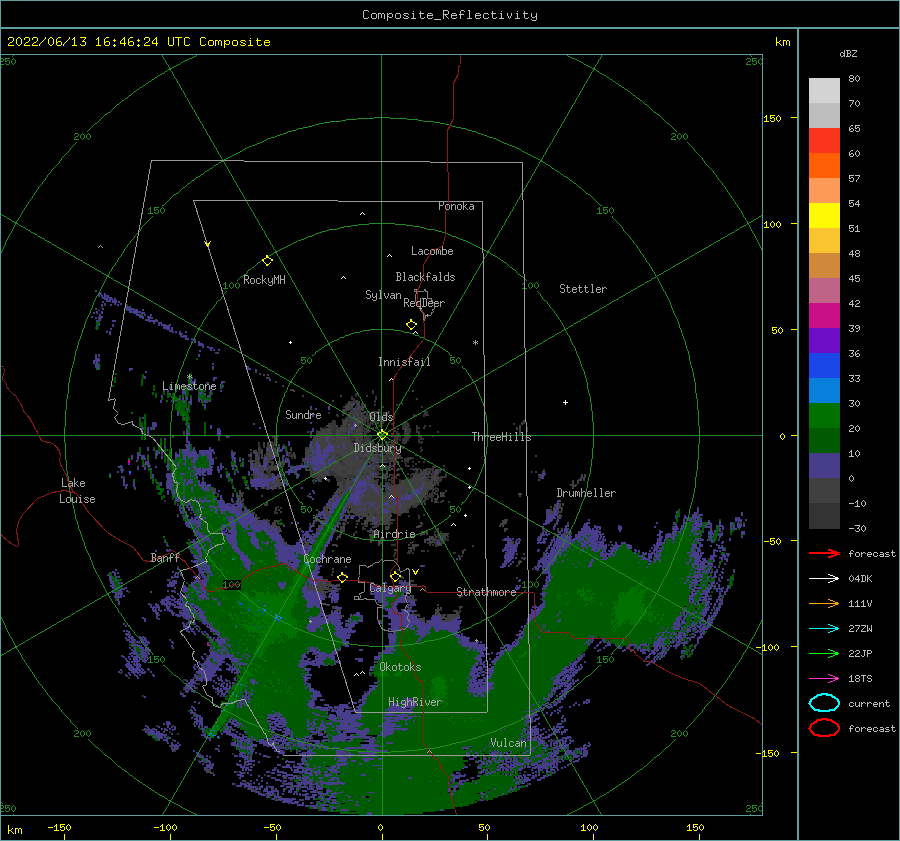Click the yellow diamond marker beside RockyMH
Screen dimensions: 900x841
click(x=267, y=261)
